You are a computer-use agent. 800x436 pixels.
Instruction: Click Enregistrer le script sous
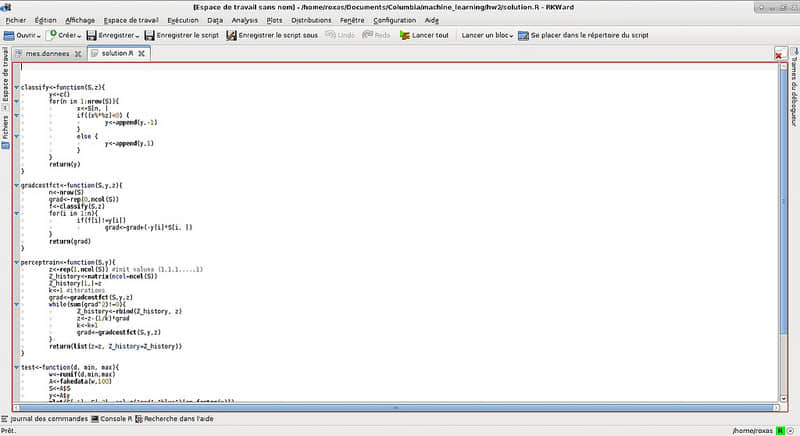272,35
